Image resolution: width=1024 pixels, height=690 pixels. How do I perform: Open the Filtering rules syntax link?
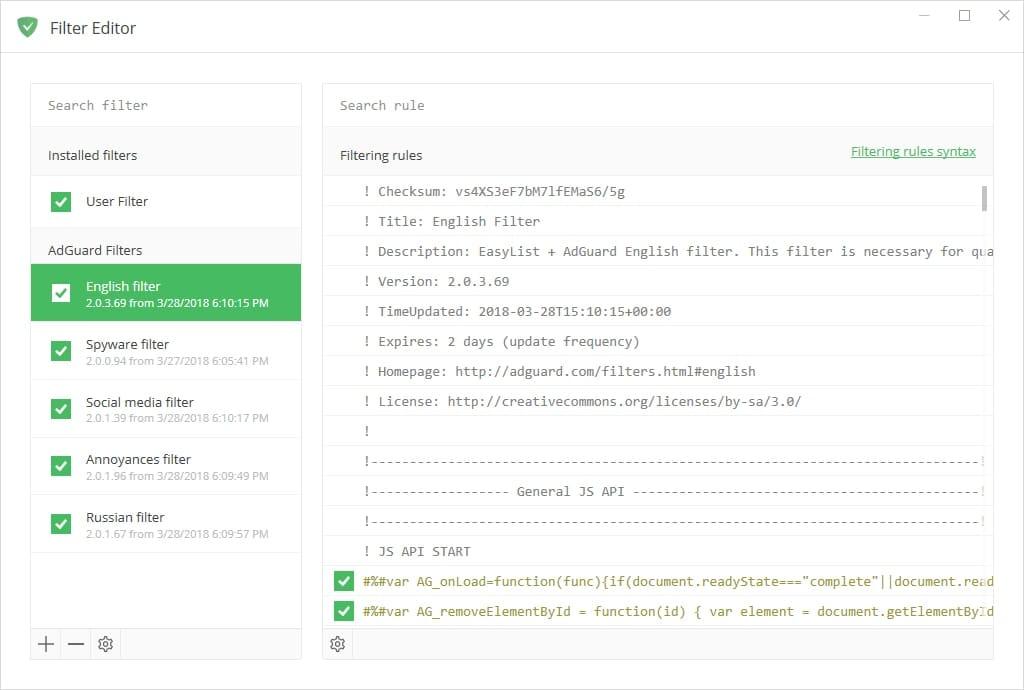click(913, 151)
